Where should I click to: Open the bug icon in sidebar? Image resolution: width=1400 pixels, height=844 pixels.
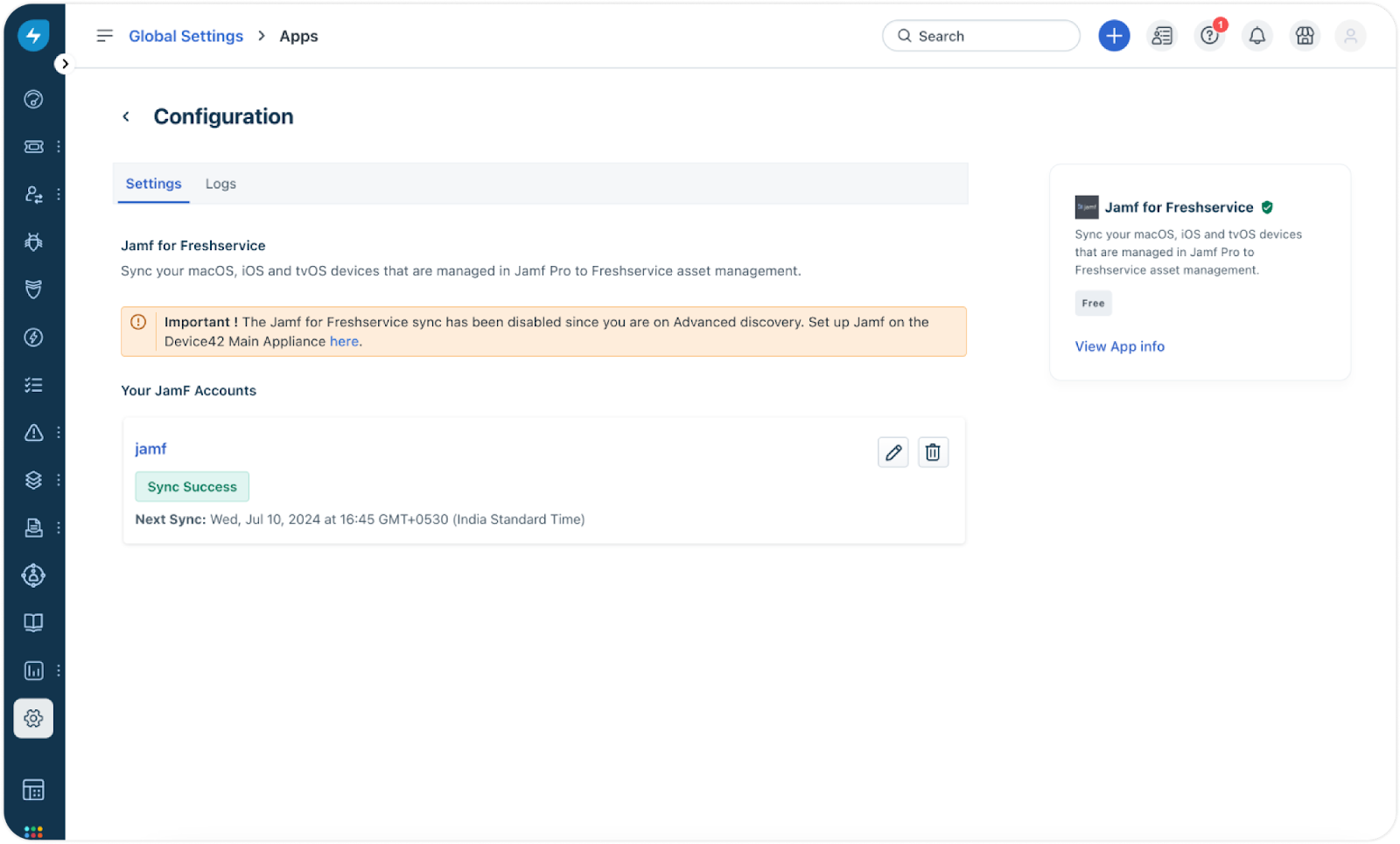coord(33,242)
